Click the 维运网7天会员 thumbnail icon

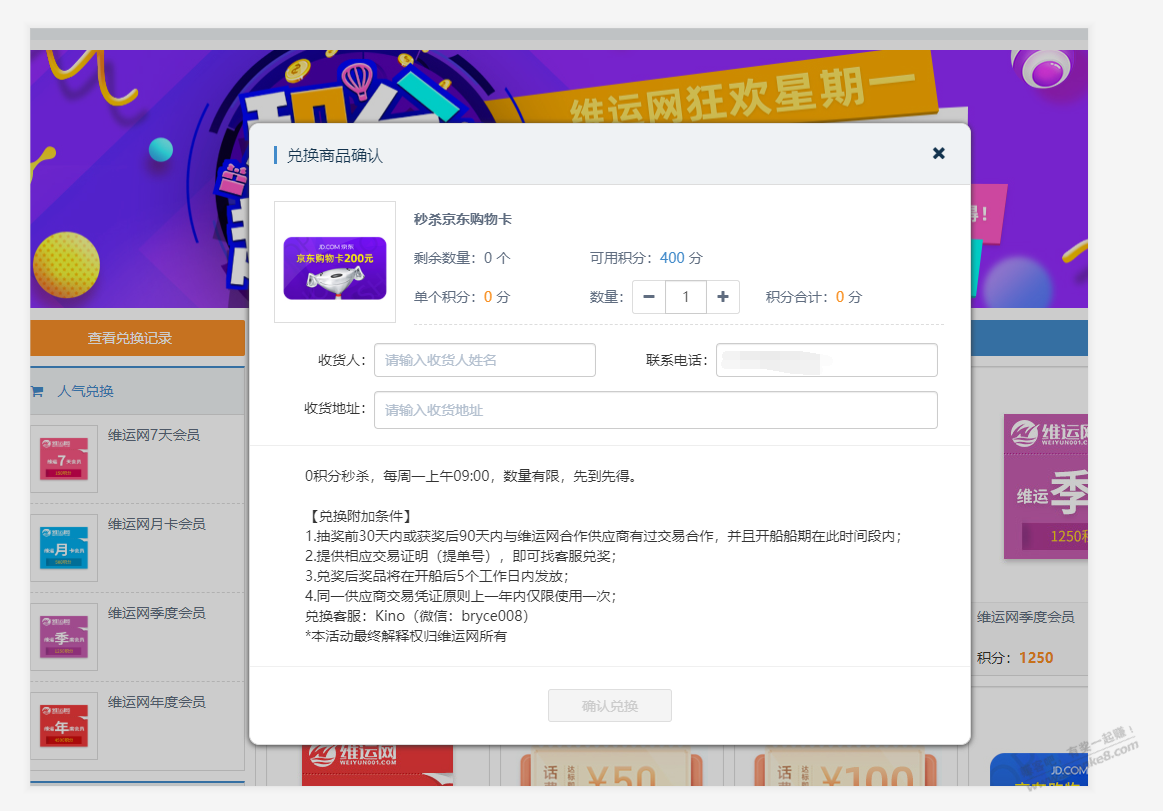[x=64, y=459]
